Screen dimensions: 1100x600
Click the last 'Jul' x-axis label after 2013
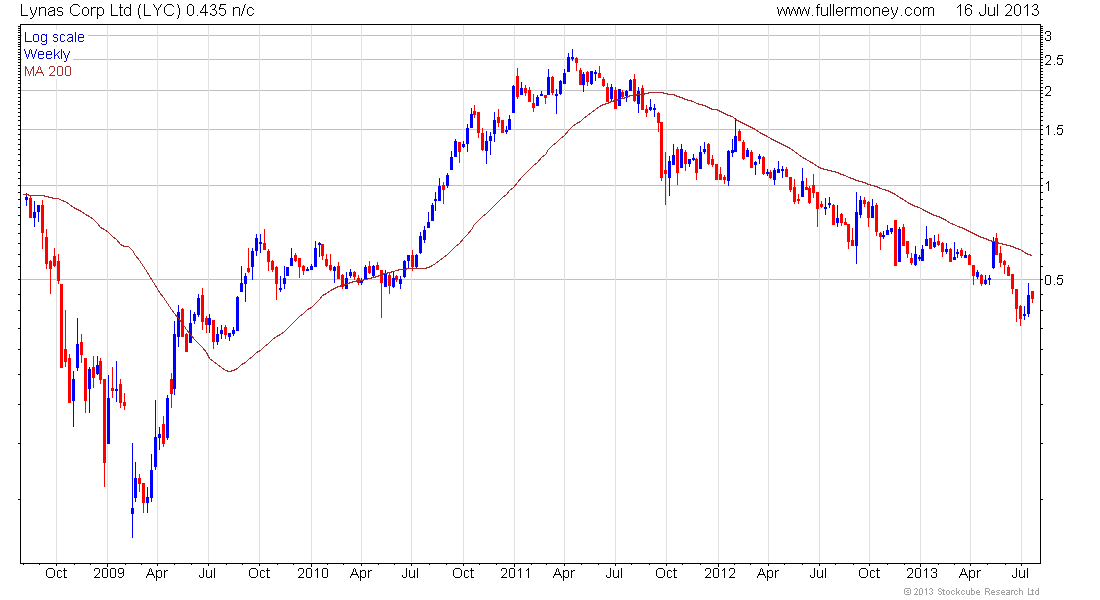pyautogui.click(x=1021, y=573)
